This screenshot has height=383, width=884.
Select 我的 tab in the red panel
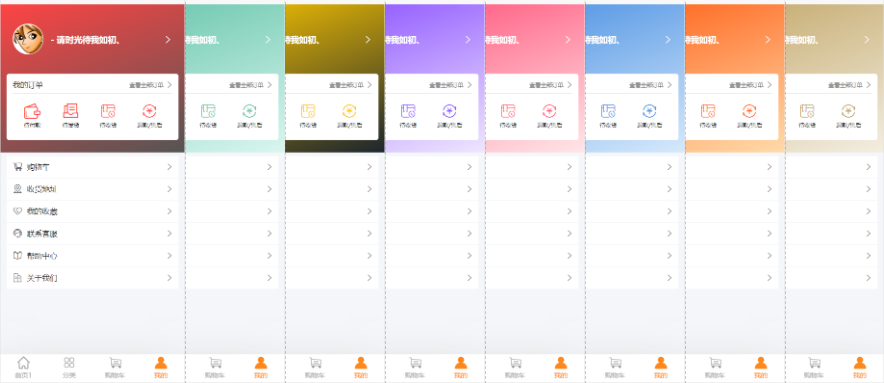[161, 367]
